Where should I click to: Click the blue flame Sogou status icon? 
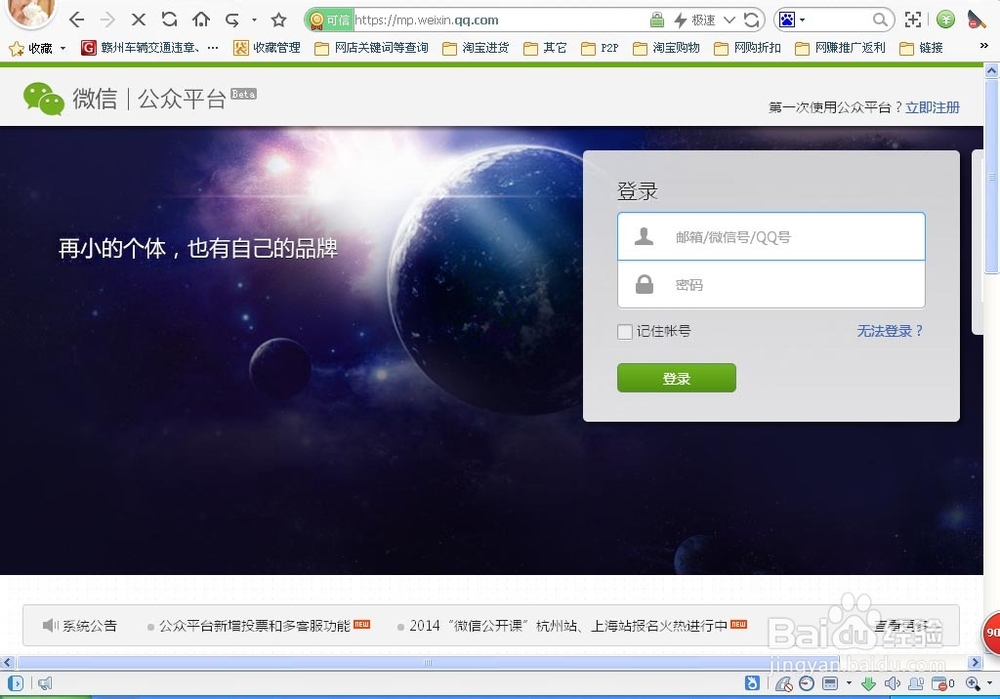coord(753,684)
